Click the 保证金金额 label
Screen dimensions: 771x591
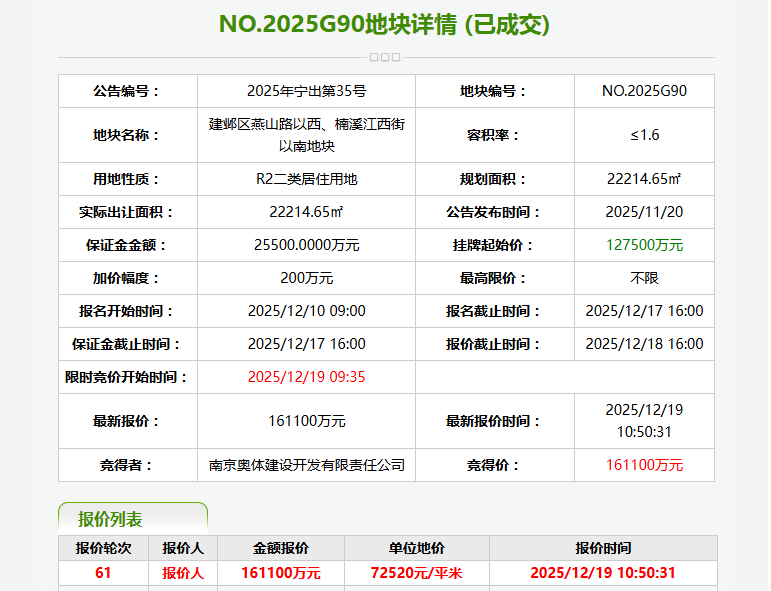(x=127, y=245)
